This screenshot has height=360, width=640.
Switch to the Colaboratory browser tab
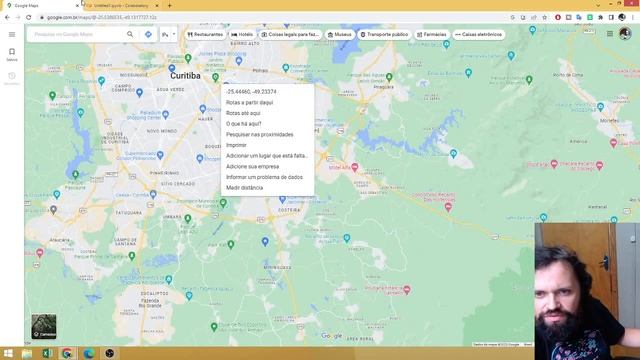(x=121, y=6)
